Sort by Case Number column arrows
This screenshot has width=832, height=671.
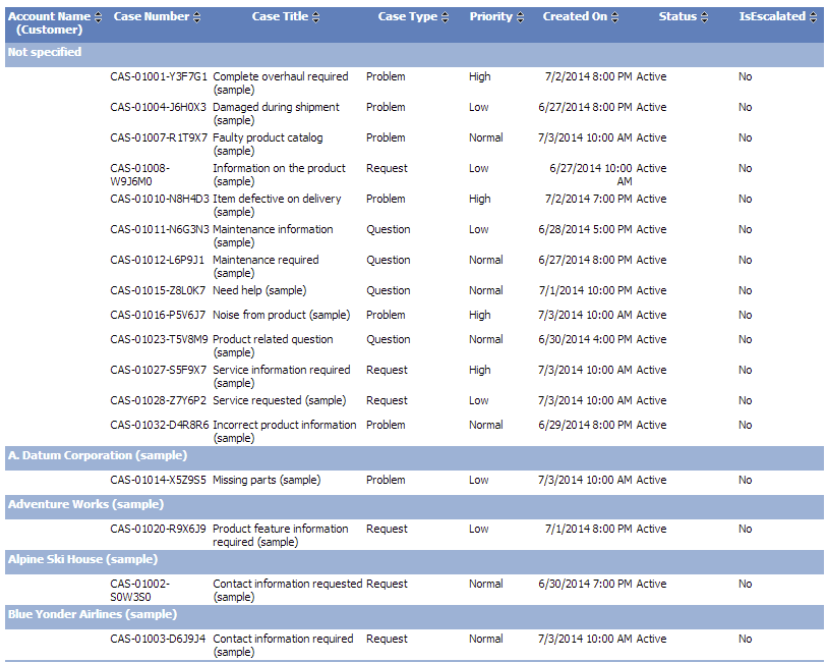pos(197,17)
